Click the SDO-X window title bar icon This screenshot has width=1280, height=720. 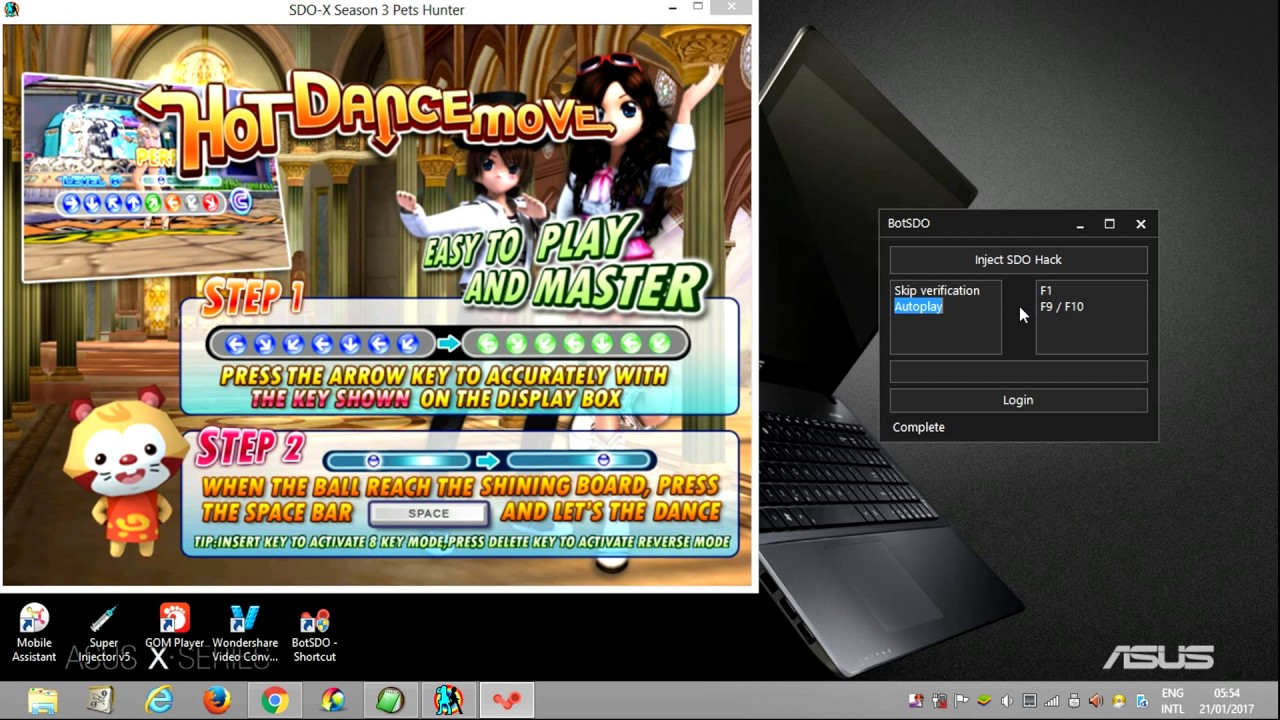click(x=11, y=10)
